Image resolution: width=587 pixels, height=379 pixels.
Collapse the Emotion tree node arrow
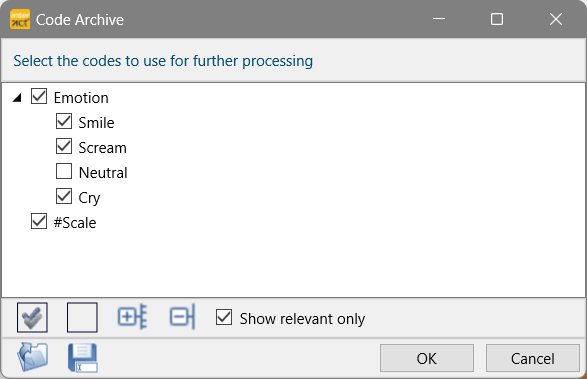coord(17,98)
